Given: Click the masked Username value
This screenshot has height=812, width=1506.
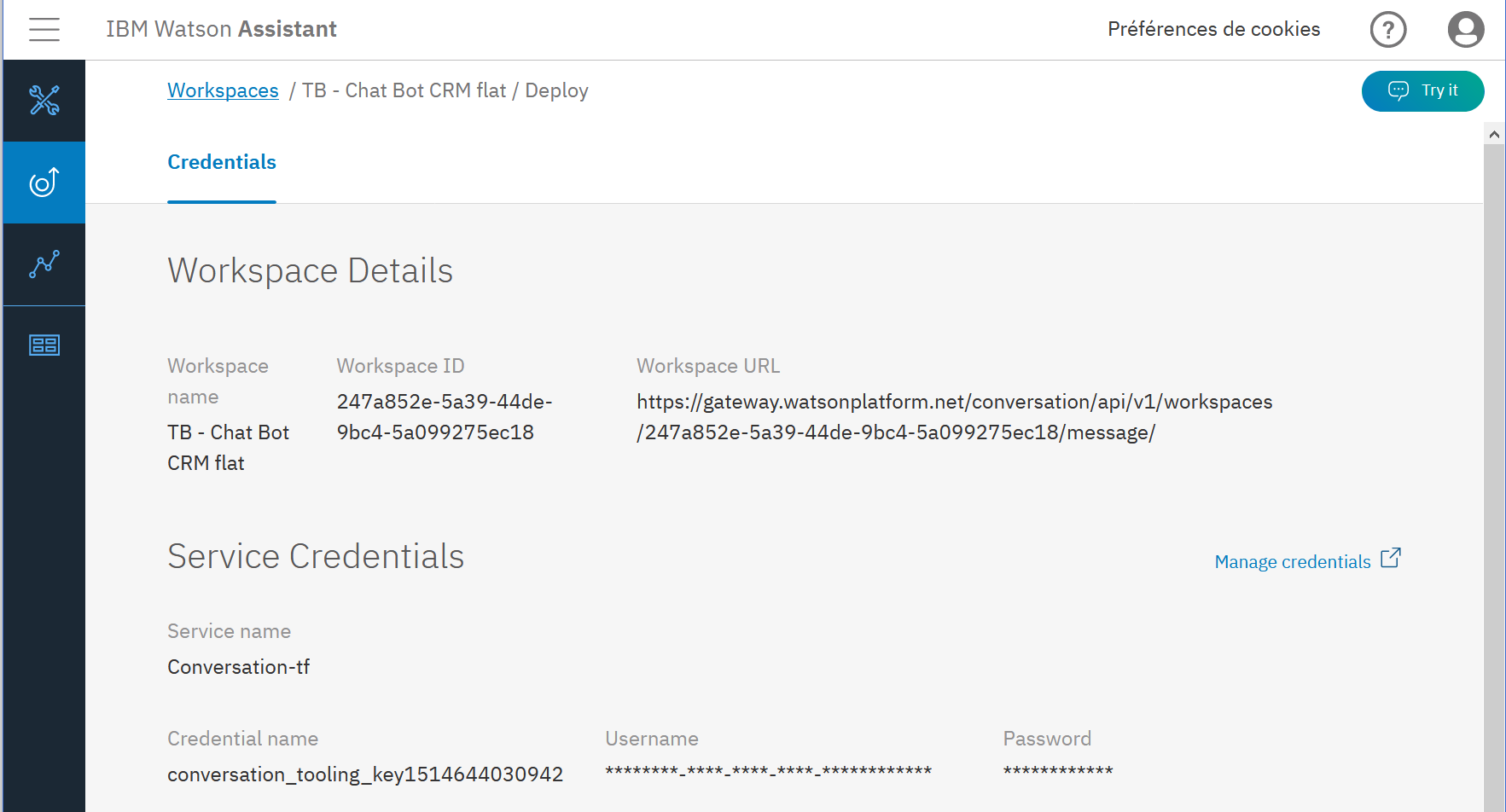Looking at the screenshot, I should coord(768,772).
